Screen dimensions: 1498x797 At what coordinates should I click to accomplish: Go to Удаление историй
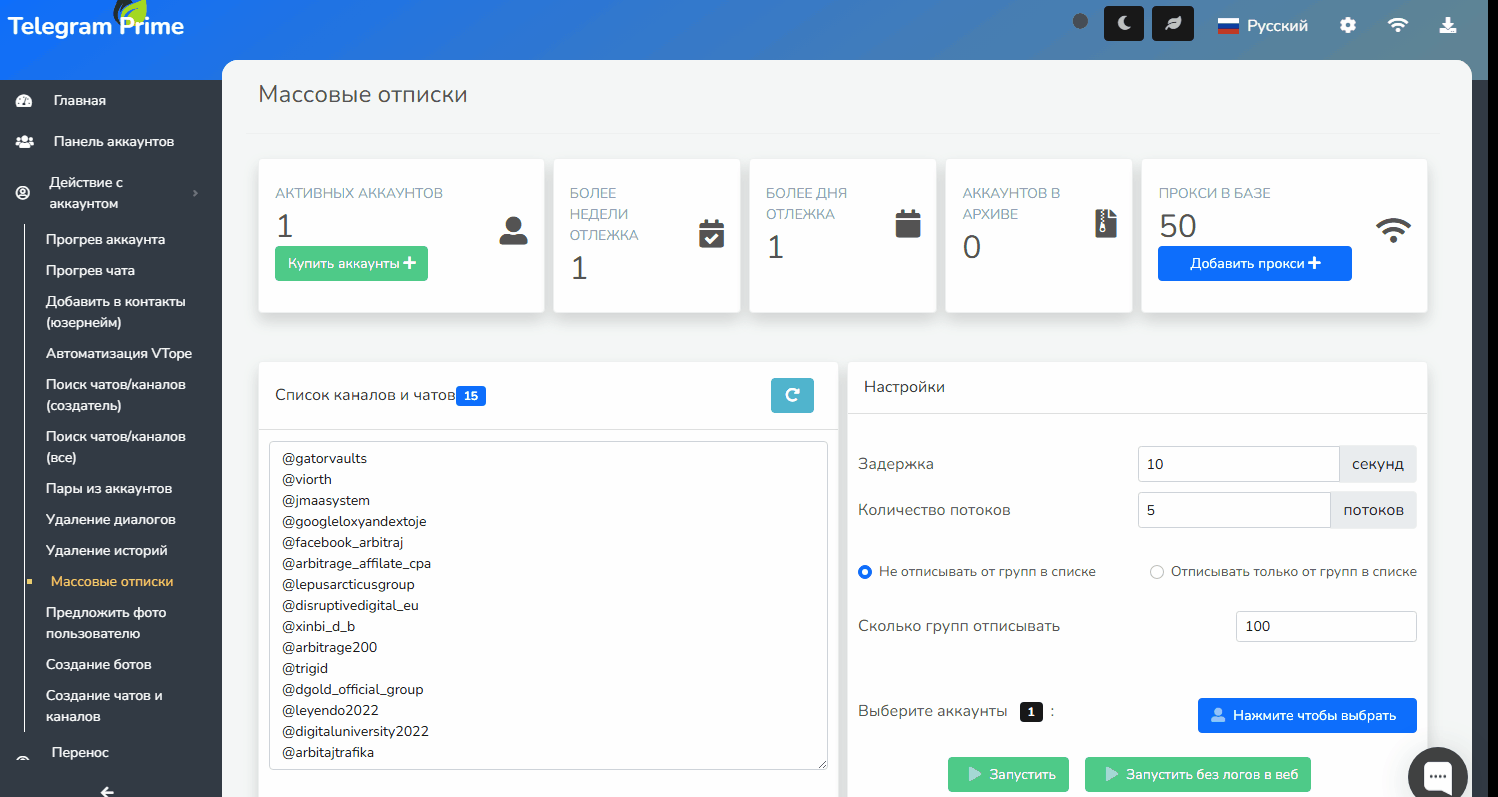pos(106,551)
